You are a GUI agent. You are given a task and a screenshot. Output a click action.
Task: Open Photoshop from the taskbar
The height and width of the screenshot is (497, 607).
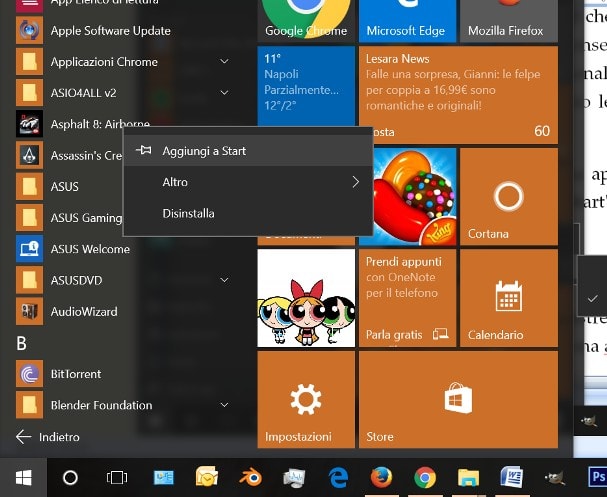(597, 477)
